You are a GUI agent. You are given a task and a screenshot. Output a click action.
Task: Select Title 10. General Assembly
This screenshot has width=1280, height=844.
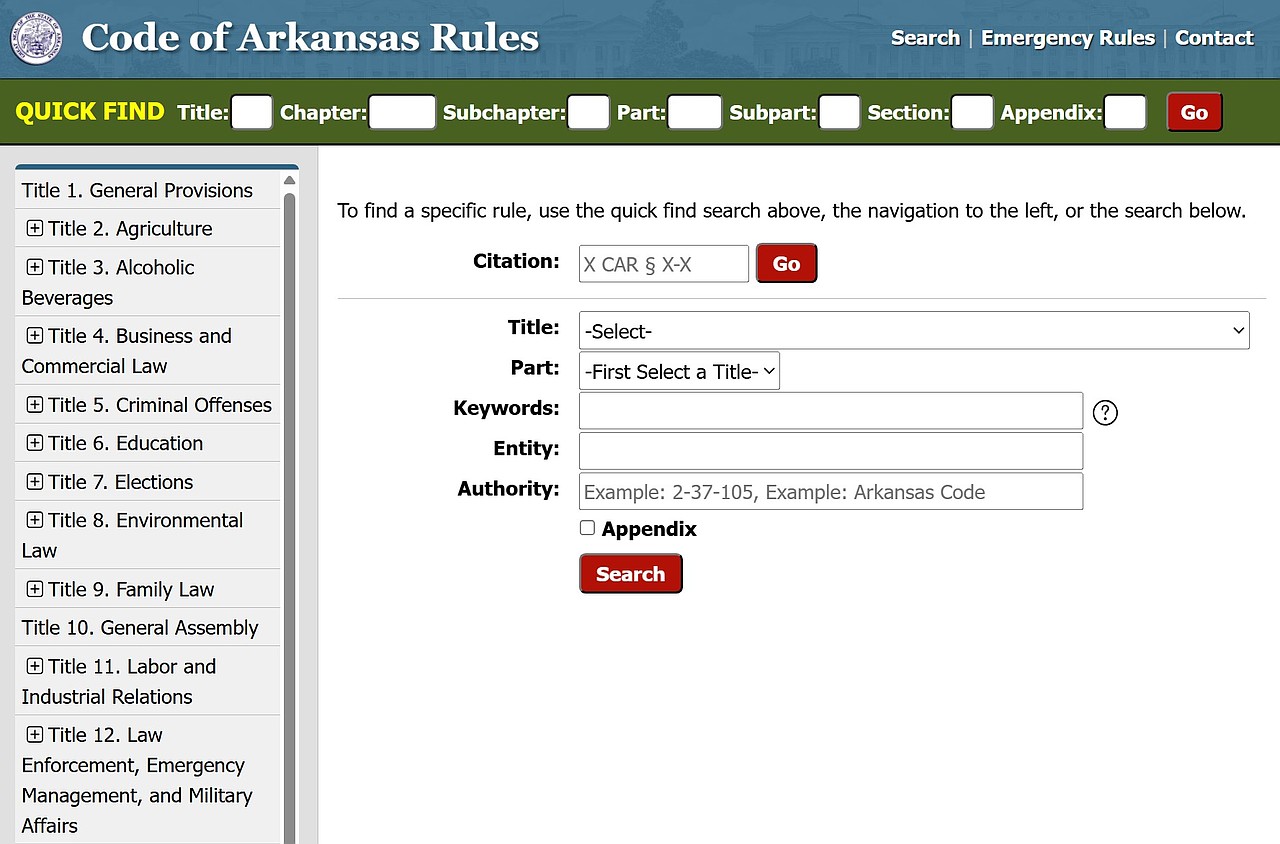tap(140, 627)
